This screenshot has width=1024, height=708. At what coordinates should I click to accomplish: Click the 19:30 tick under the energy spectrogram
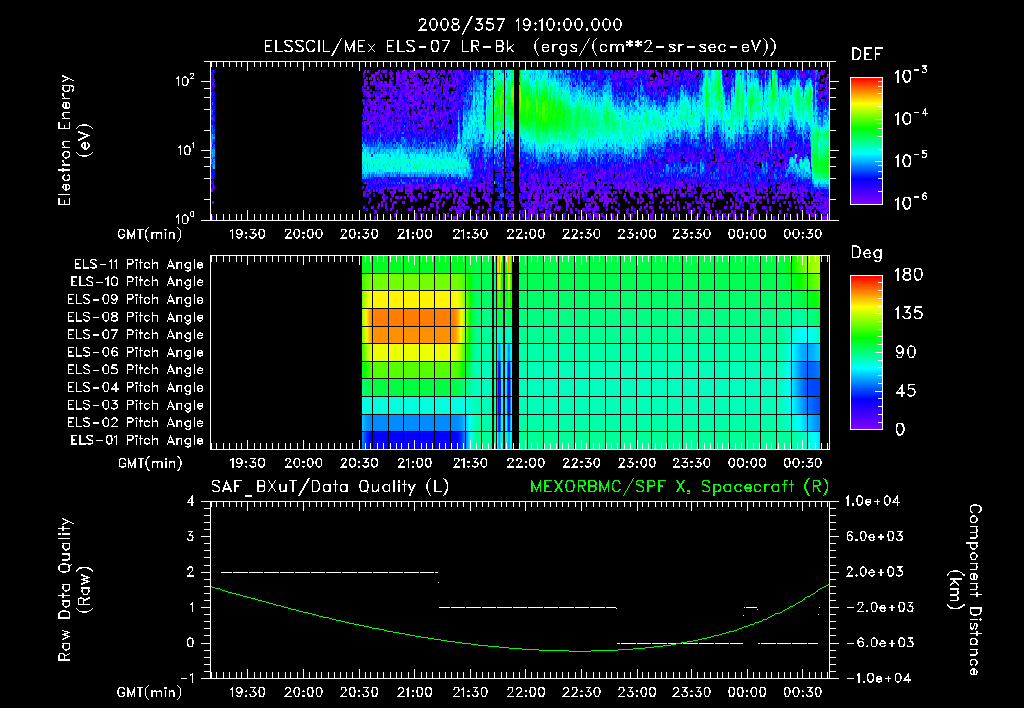click(247, 234)
